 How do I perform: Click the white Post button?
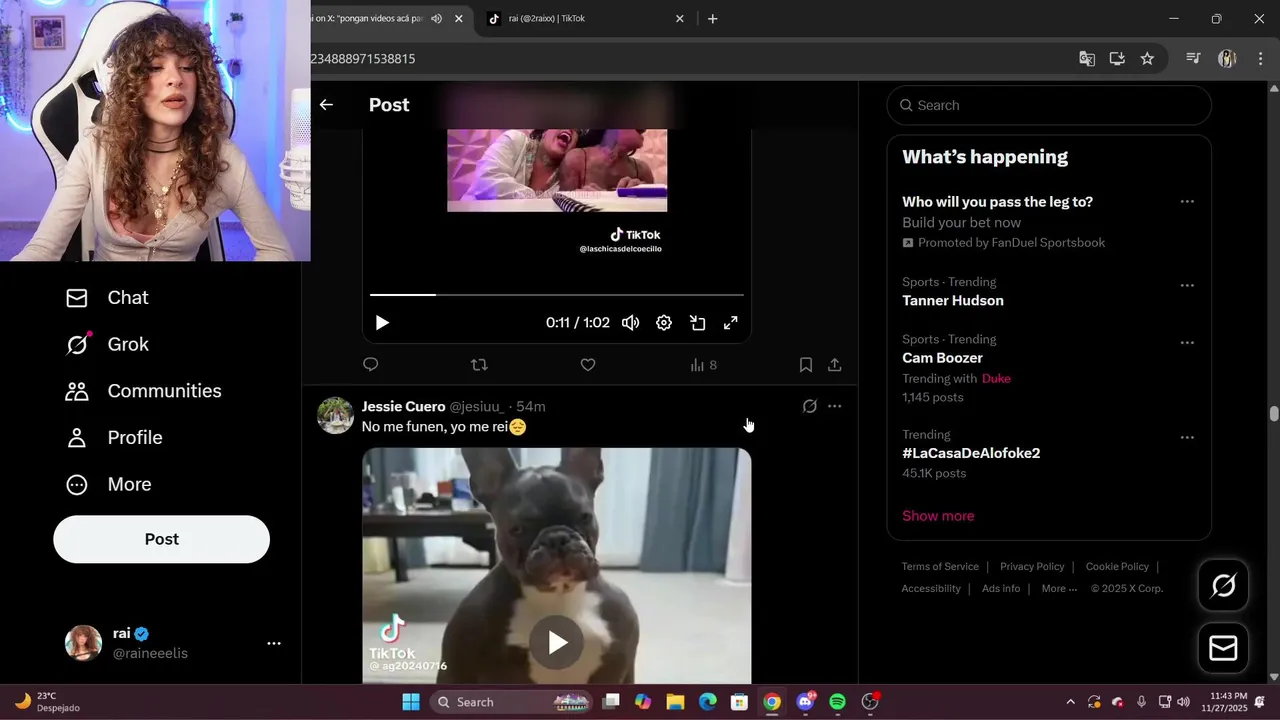click(161, 539)
